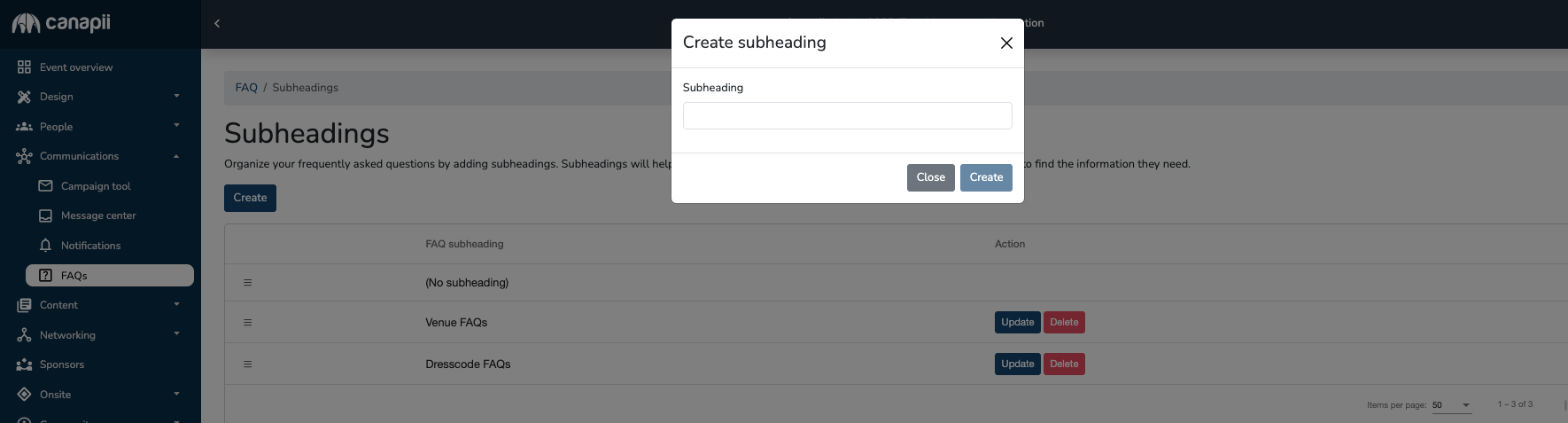1568x423 pixels.
Task: Open the Onsite sidebar menu item
Action: pyautogui.click(x=55, y=395)
